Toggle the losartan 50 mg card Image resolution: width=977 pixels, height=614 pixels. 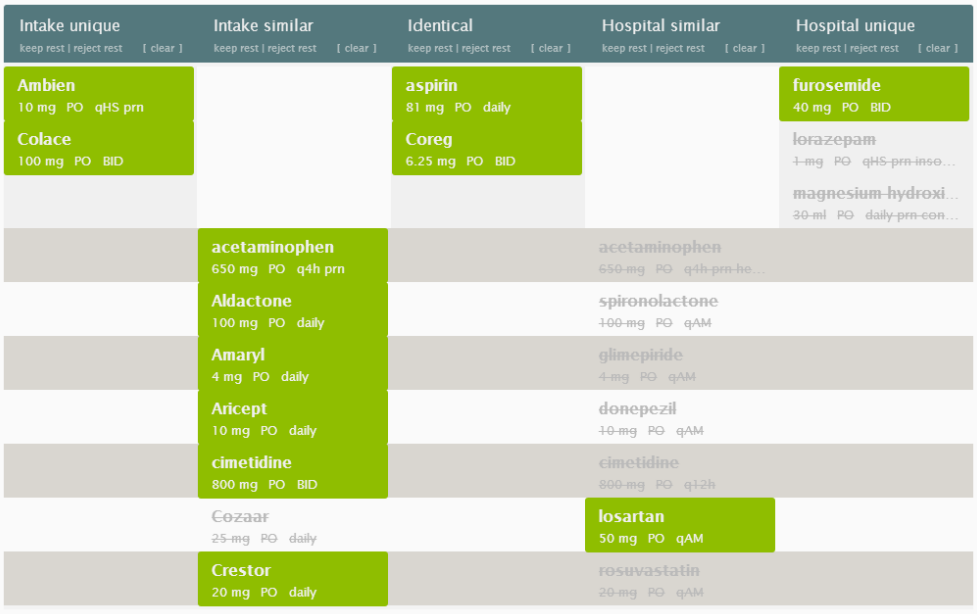[680, 526]
